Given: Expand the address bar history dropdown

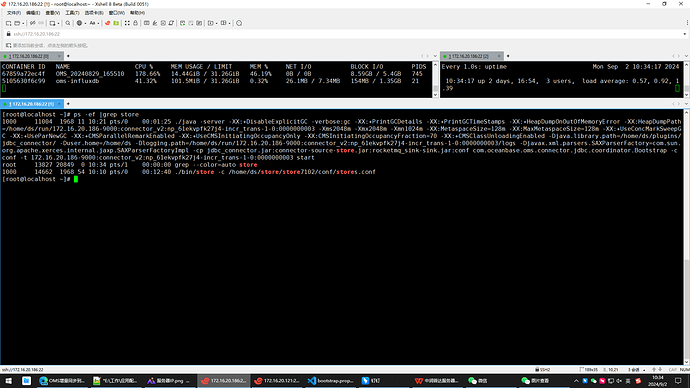Looking at the screenshot, I should [x=685, y=34].
